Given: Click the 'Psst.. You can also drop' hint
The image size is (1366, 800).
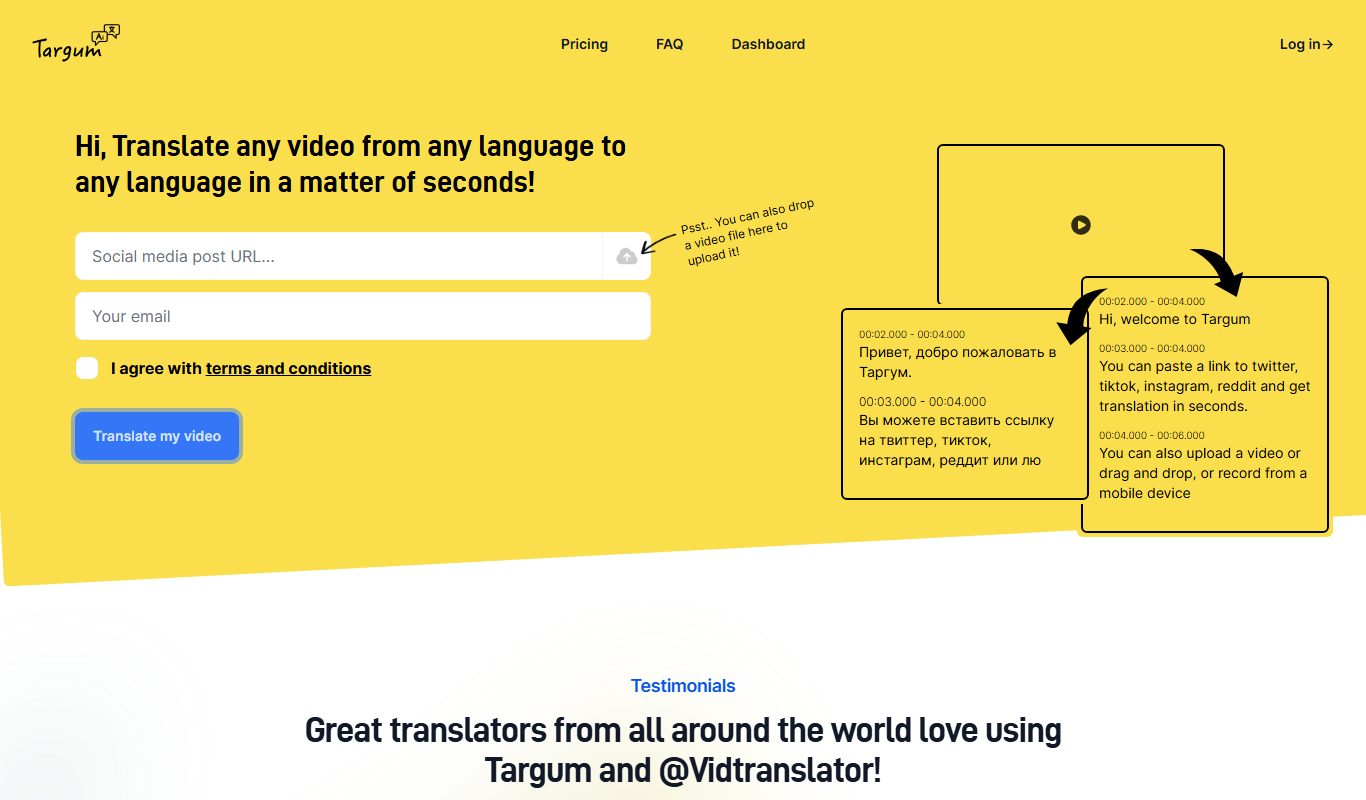Looking at the screenshot, I should click(x=750, y=231).
